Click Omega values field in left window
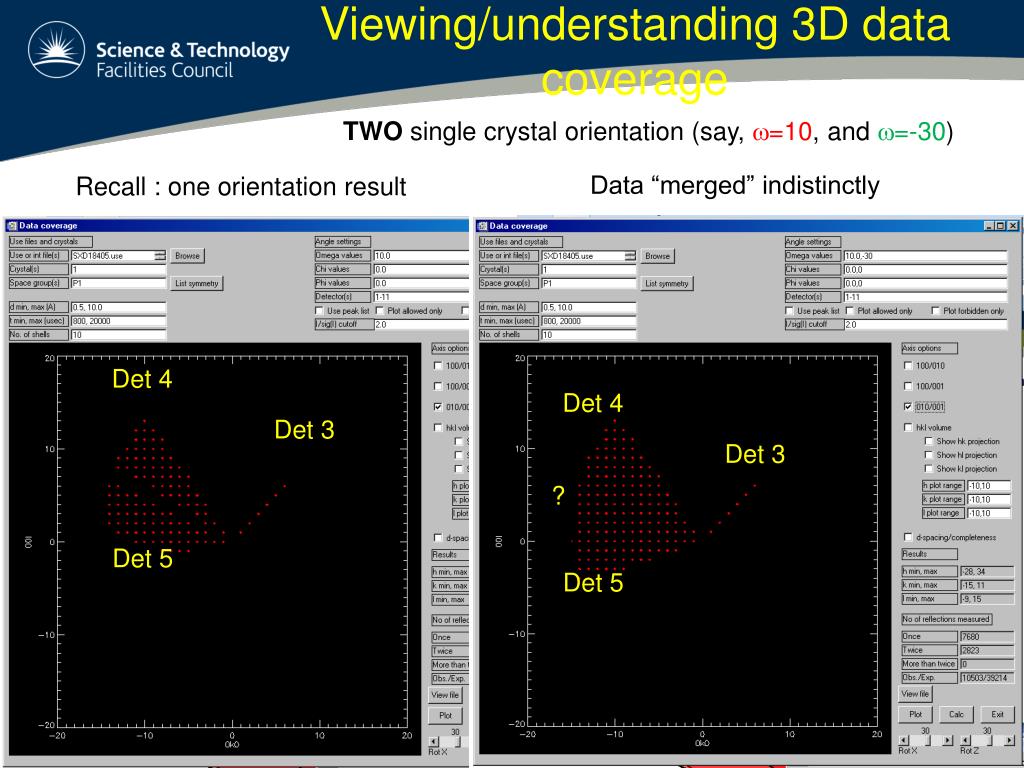The image size is (1024, 768). 421,256
